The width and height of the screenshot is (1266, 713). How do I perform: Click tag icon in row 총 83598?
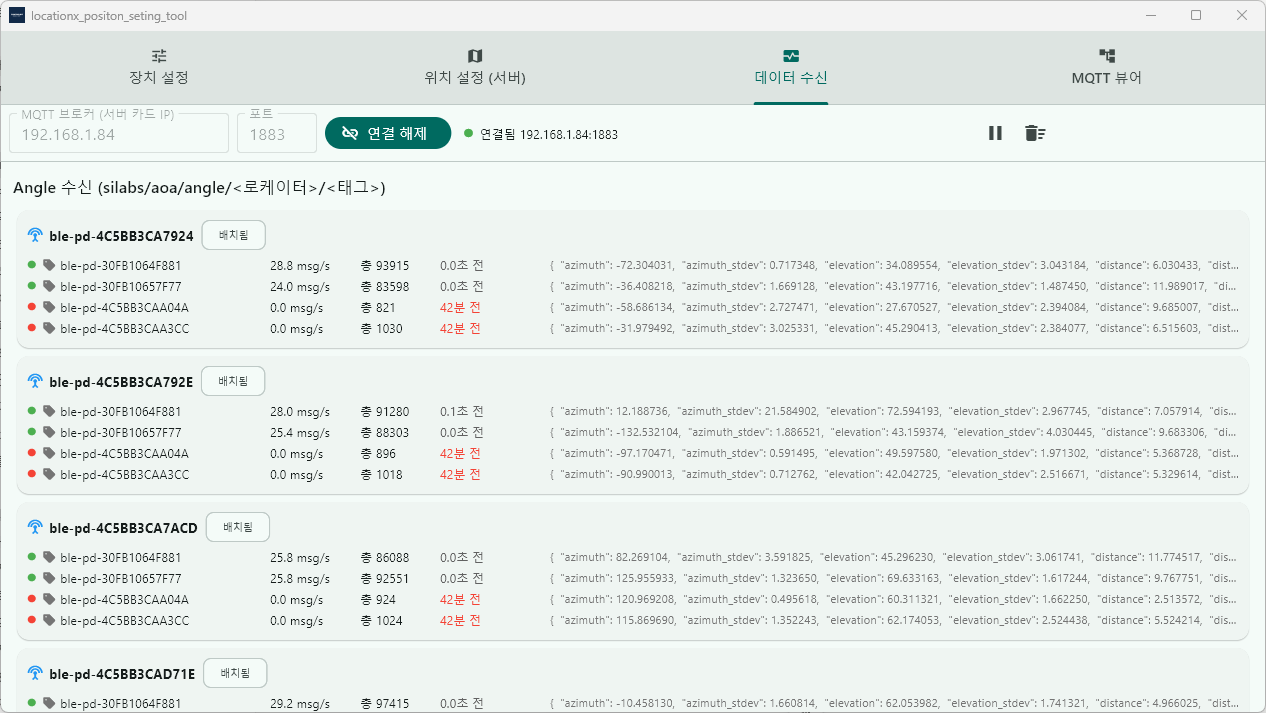point(49,287)
